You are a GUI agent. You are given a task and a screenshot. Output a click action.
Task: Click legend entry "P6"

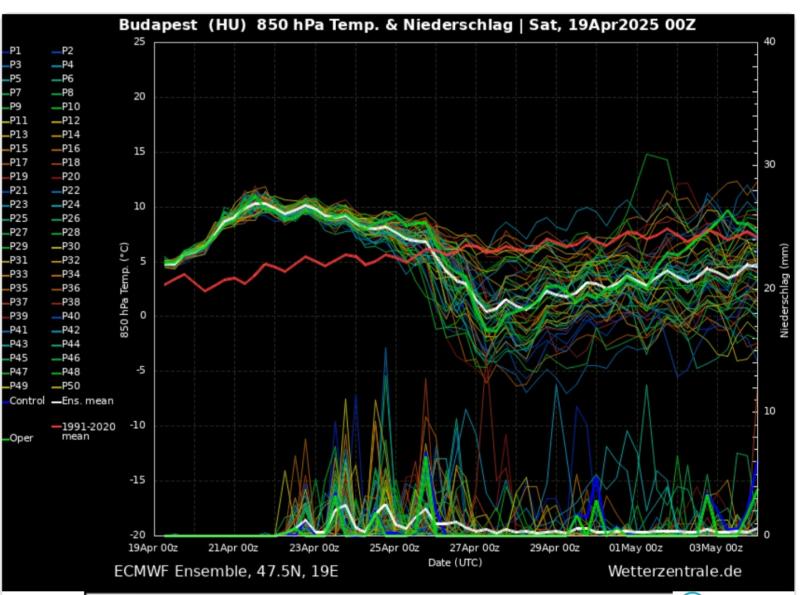pyautogui.click(x=63, y=79)
